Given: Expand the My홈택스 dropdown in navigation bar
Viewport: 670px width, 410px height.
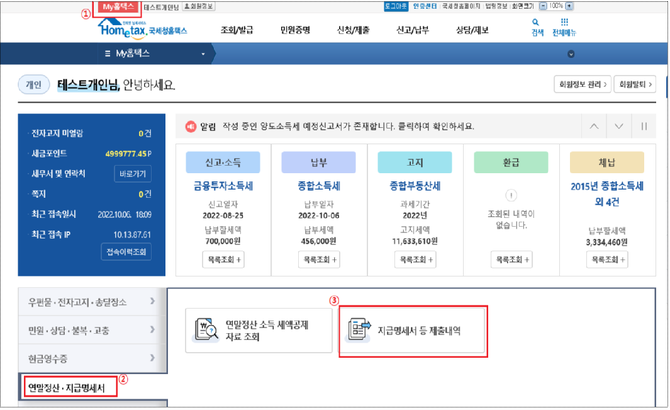Looking at the screenshot, I should (x=203, y=52).
